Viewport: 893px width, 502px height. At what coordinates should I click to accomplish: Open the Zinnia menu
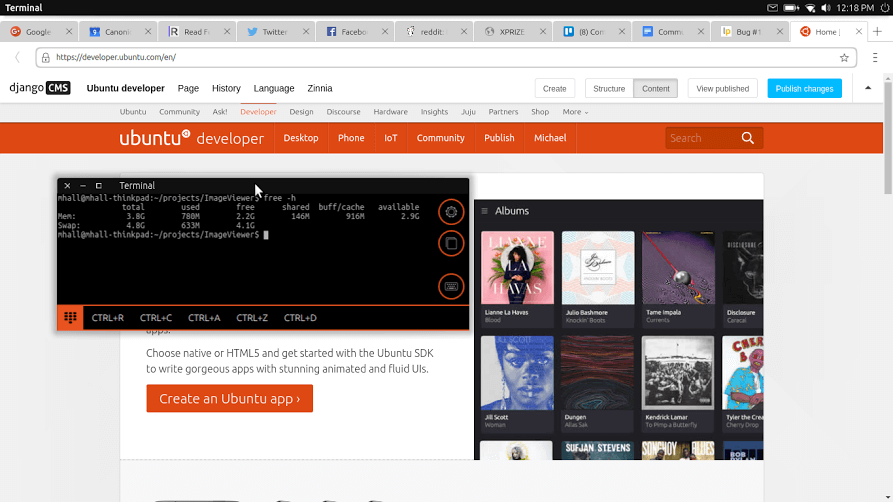pyautogui.click(x=320, y=88)
